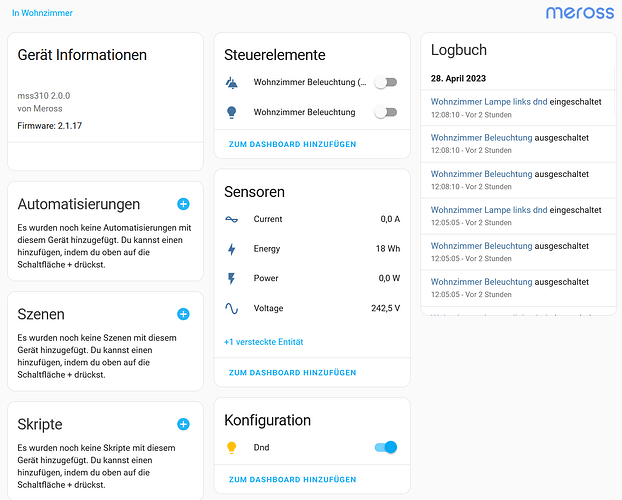Image resolution: width=622 pixels, height=500 pixels.
Task: Click the add Automatisierungen plus icon
Action: 183,204
